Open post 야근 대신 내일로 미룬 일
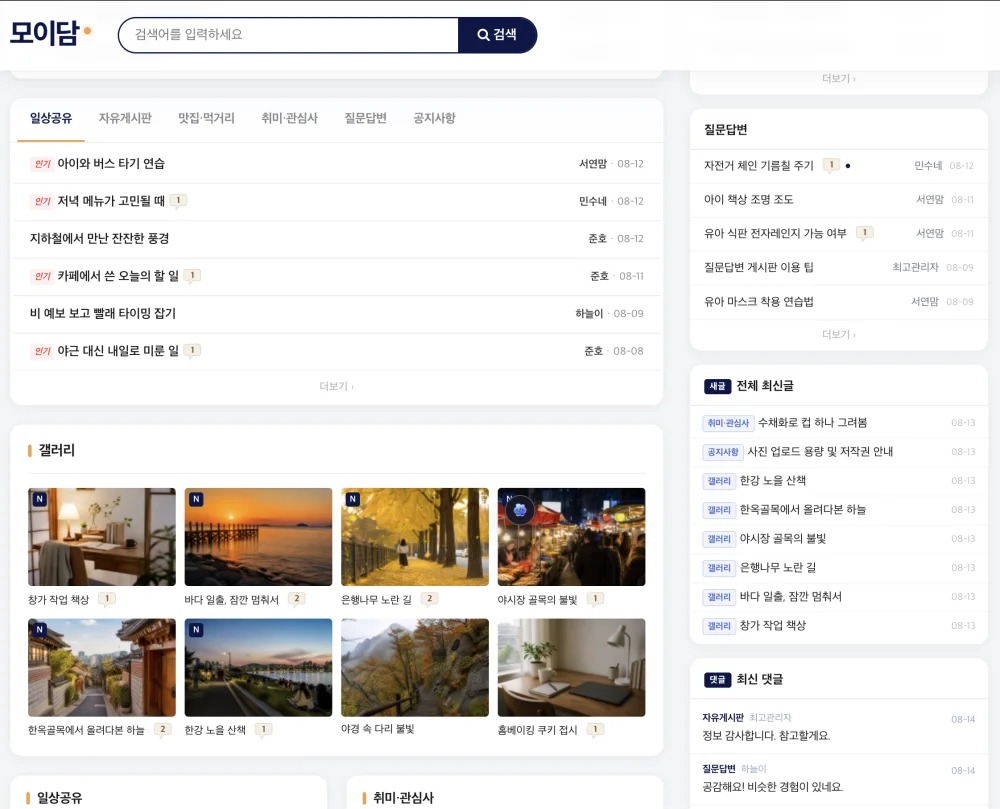This screenshot has height=809, width=1000. (x=118, y=351)
